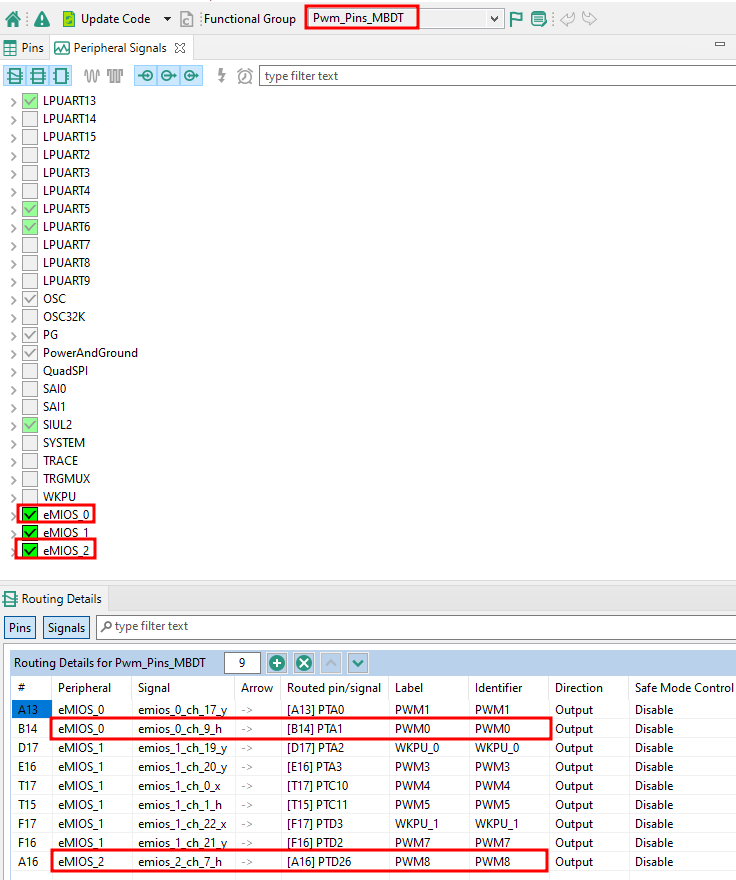Toggle the bidirectional filter icon
Viewport: 736px width, 880px height.
[x=191, y=76]
